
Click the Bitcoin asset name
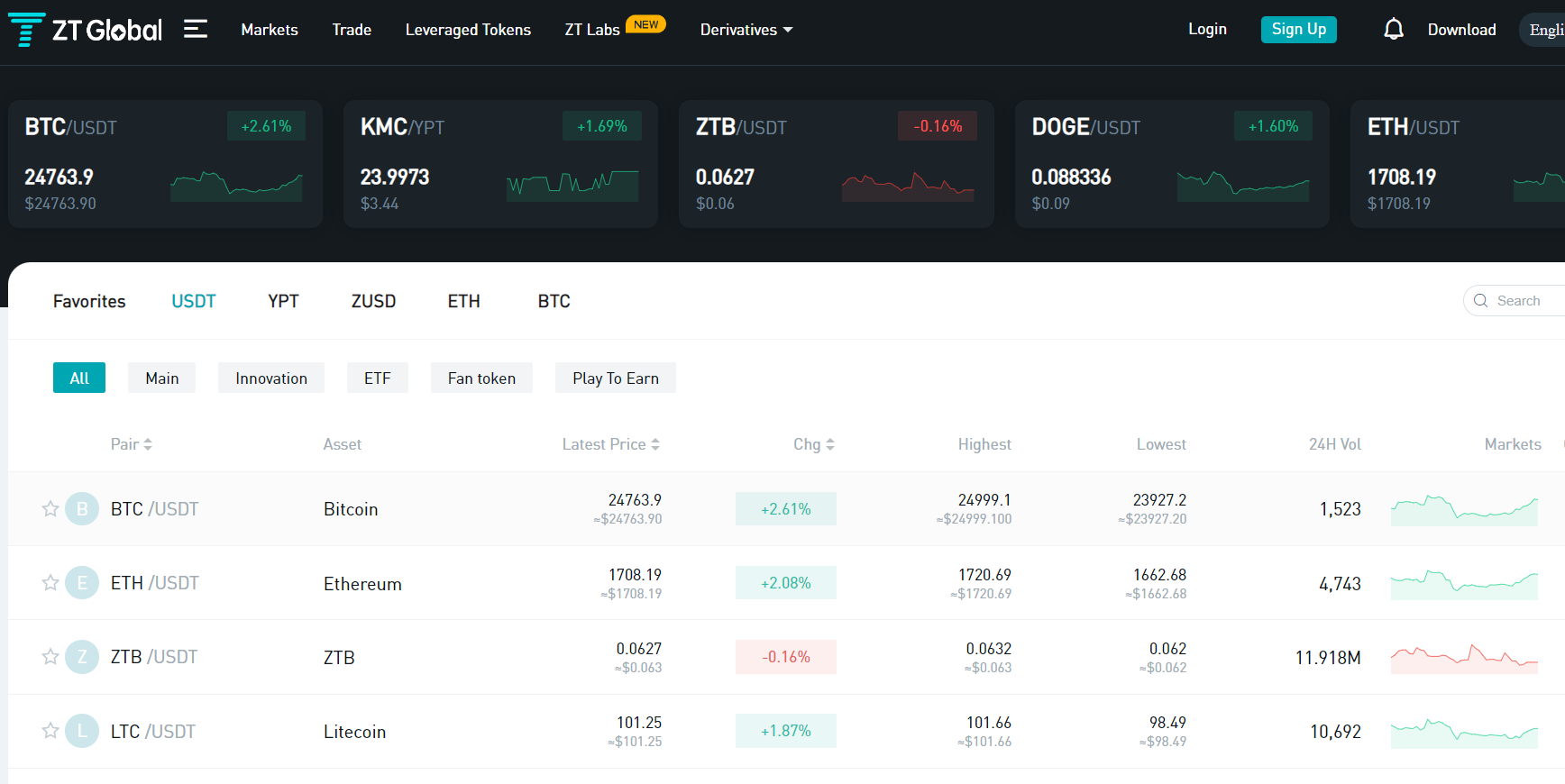coord(351,509)
